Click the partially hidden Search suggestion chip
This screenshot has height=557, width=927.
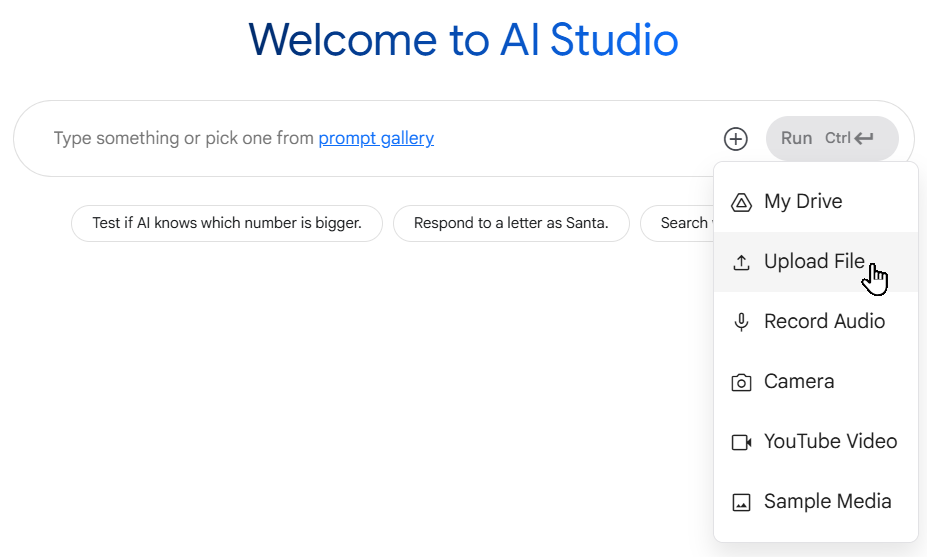(x=677, y=223)
